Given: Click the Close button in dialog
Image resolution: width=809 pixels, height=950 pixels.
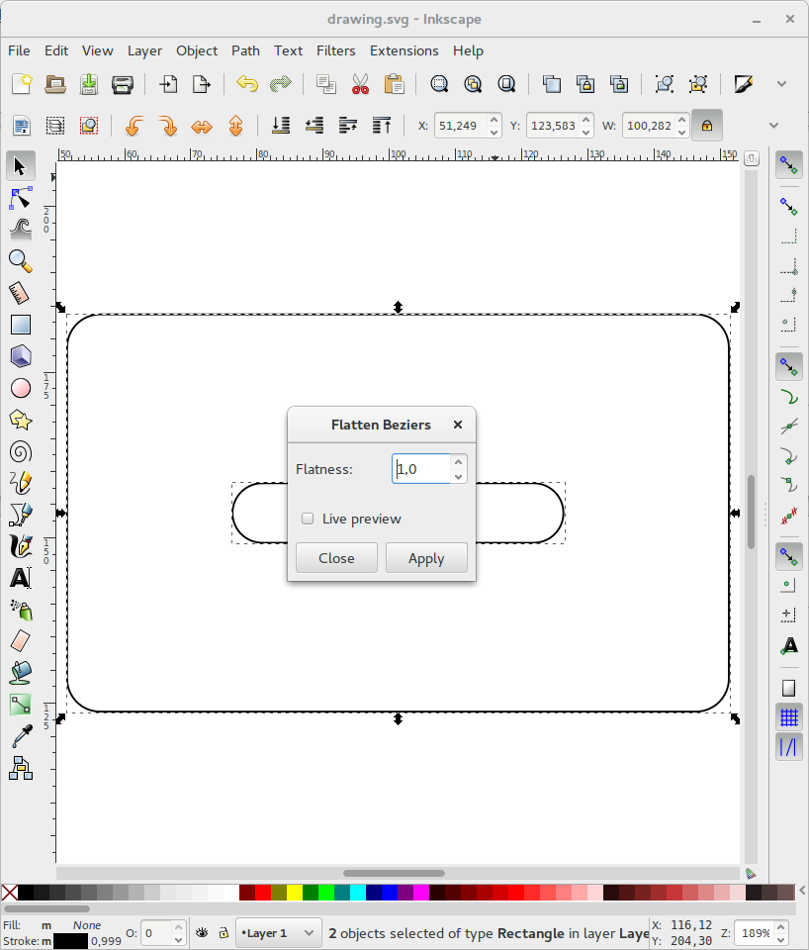Looking at the screenshot, I should (x=336, y=558).
